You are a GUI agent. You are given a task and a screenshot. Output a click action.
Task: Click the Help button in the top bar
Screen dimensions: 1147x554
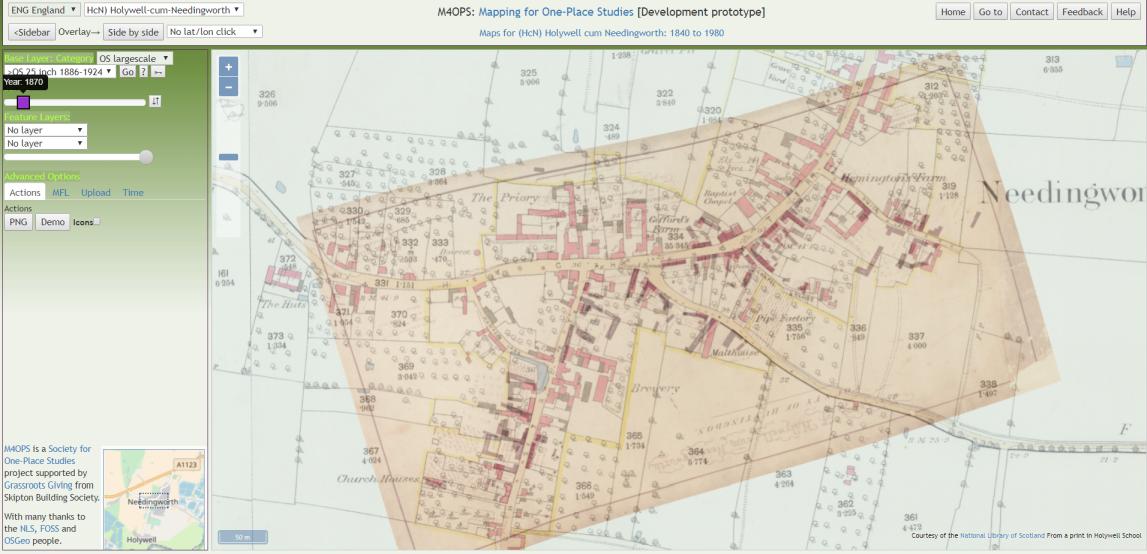[x=1125, y=12]
